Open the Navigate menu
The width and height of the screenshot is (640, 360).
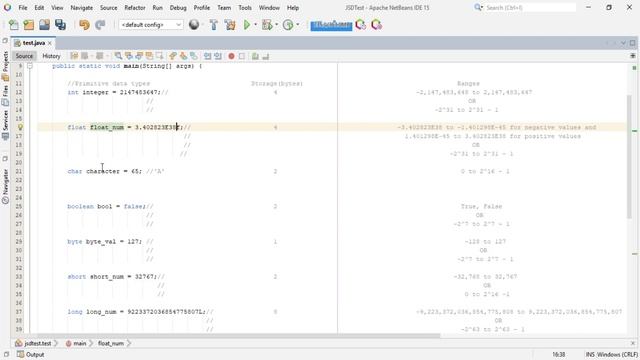coord(81,8)
